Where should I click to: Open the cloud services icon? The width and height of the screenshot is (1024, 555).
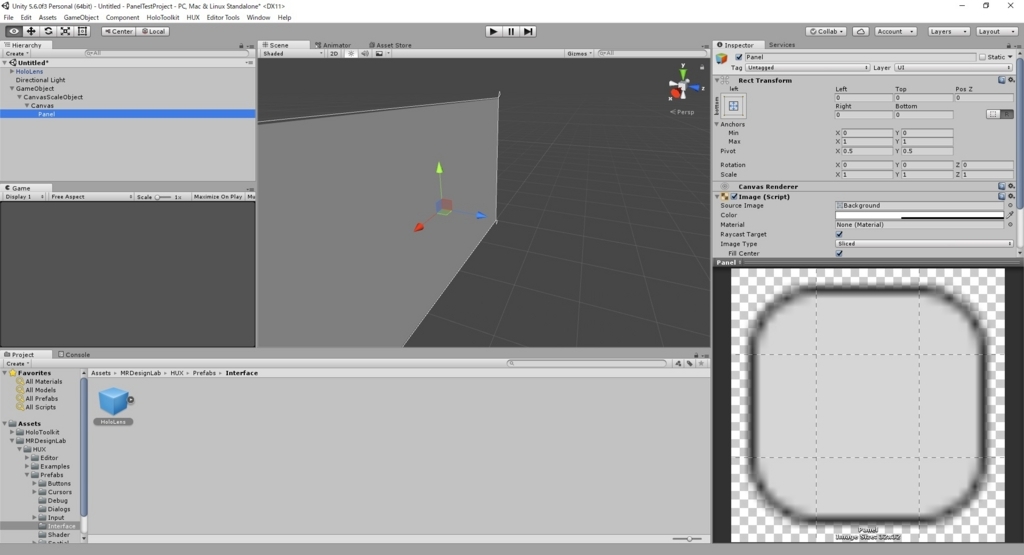pos(861,31)
